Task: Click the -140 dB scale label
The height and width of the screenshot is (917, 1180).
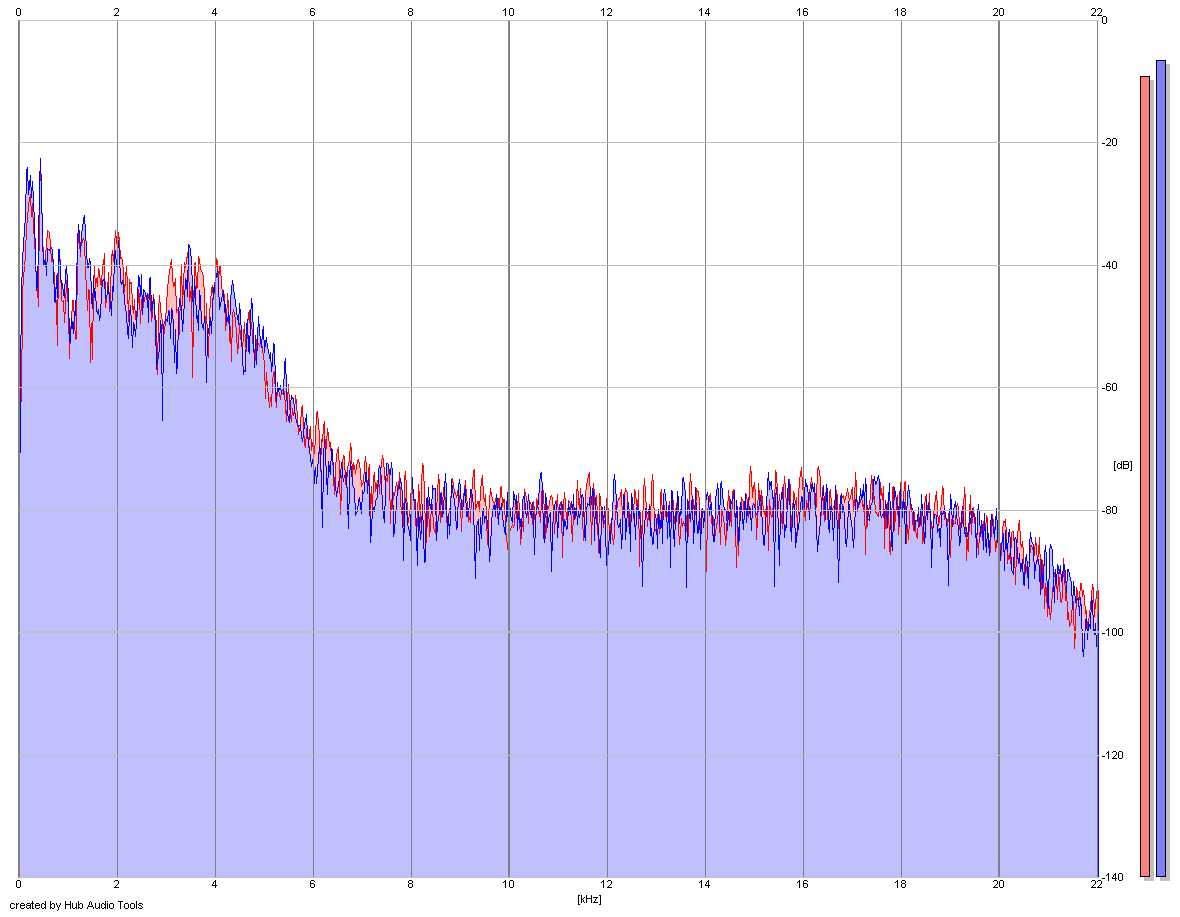Action: pos(1112,877)
